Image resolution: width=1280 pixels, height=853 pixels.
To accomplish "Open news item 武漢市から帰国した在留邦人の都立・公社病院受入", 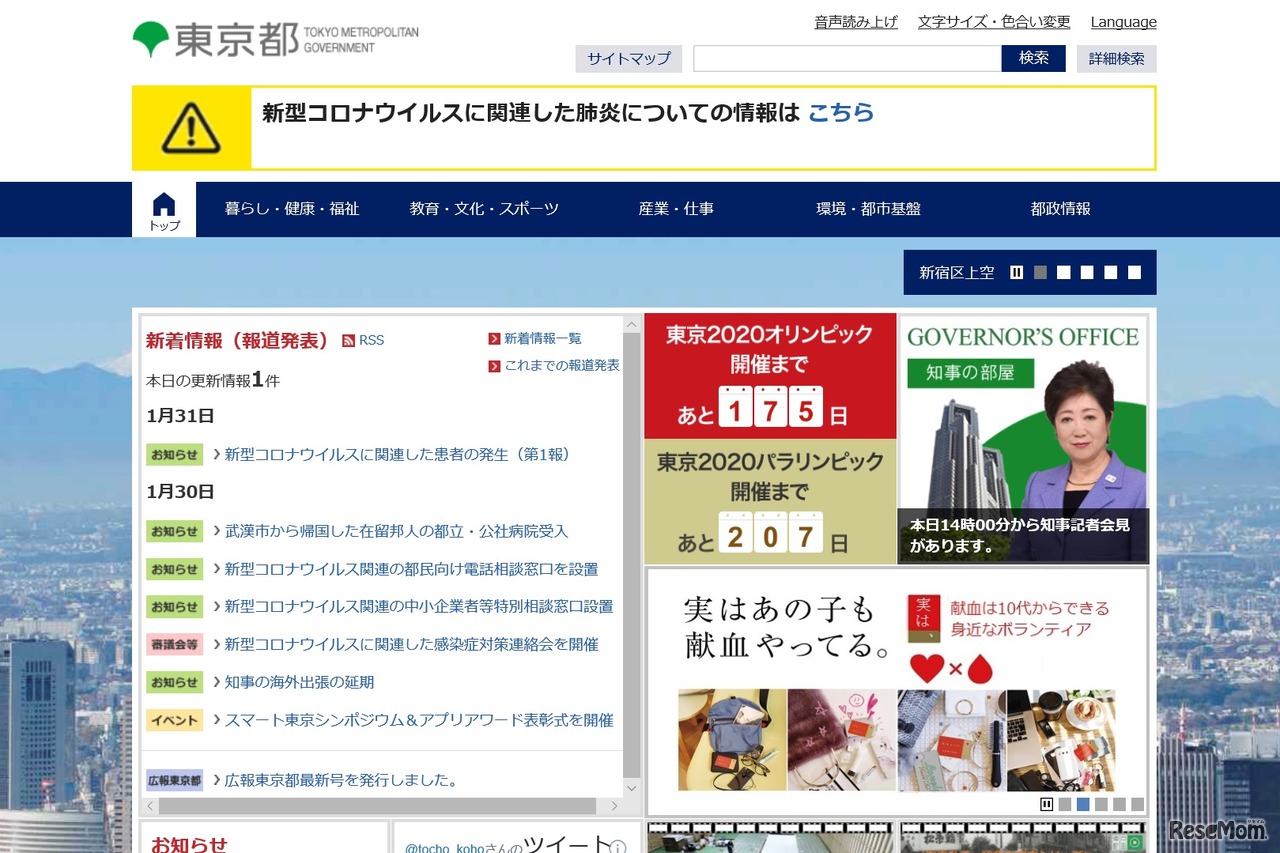I will tap(396, 532).
